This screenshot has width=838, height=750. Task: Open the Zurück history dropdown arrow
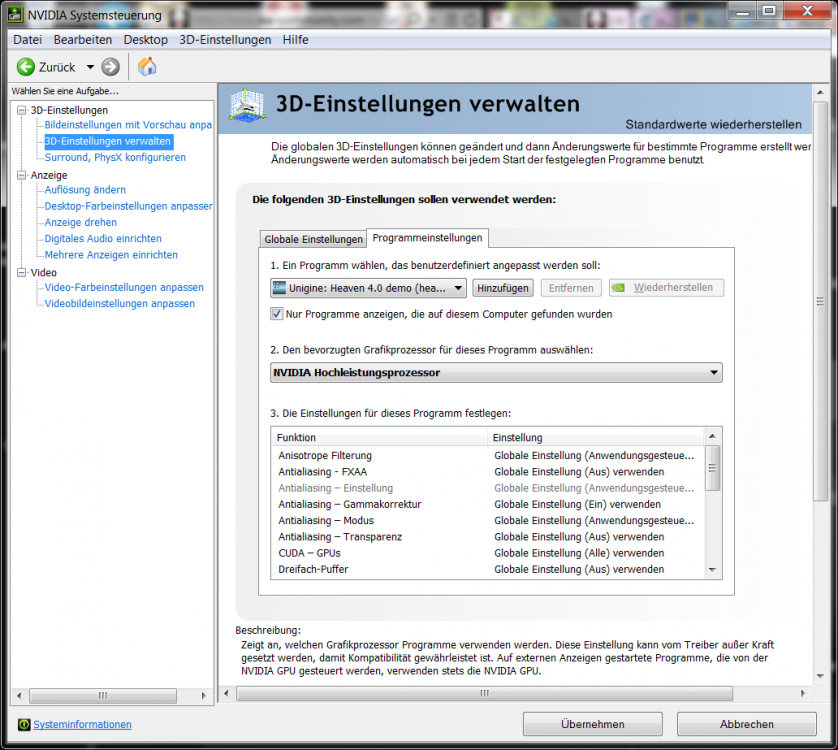point(90,67)
